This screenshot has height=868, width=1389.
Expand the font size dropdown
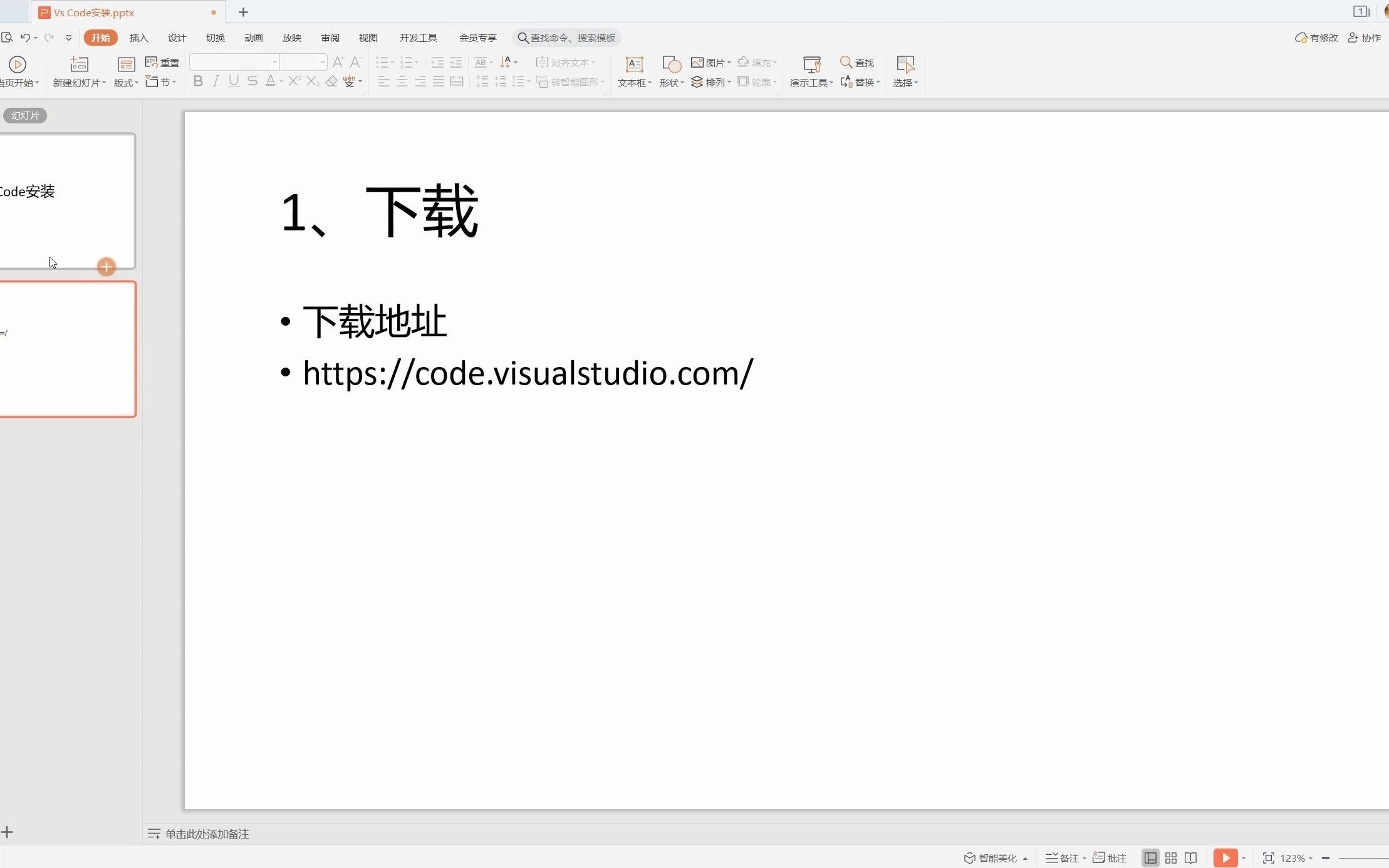click(x=322, y=63)
